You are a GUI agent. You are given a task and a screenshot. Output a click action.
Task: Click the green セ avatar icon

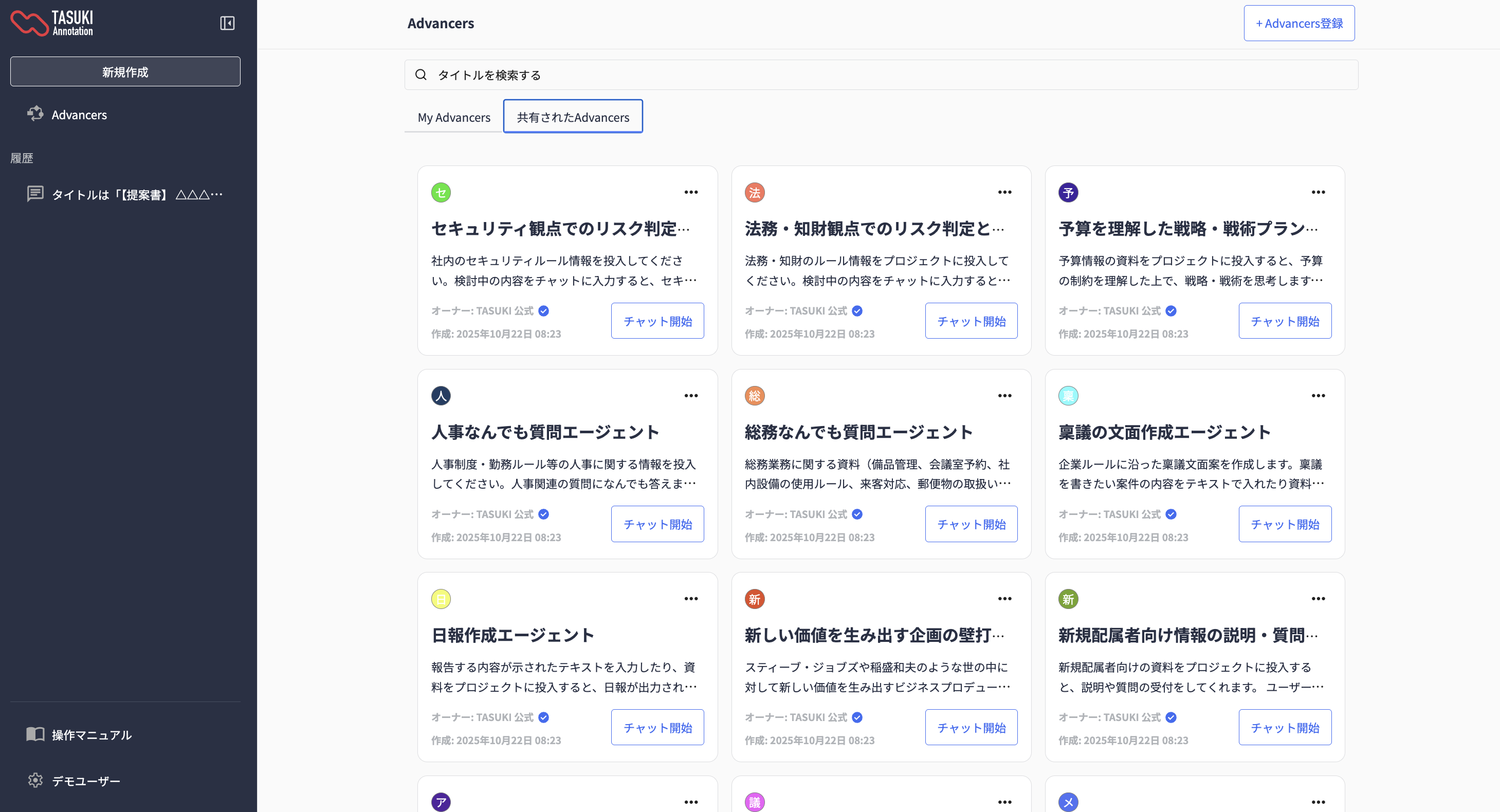(441, 192)
